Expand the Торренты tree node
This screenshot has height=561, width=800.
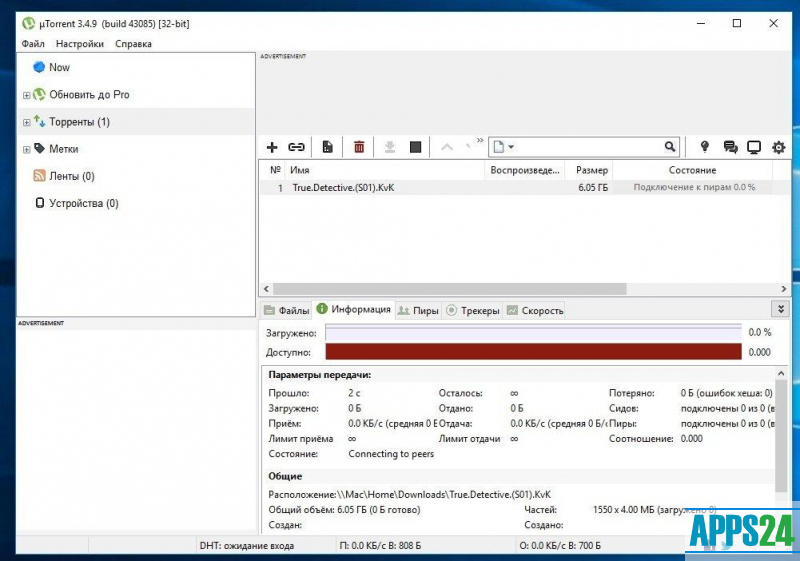27,122
